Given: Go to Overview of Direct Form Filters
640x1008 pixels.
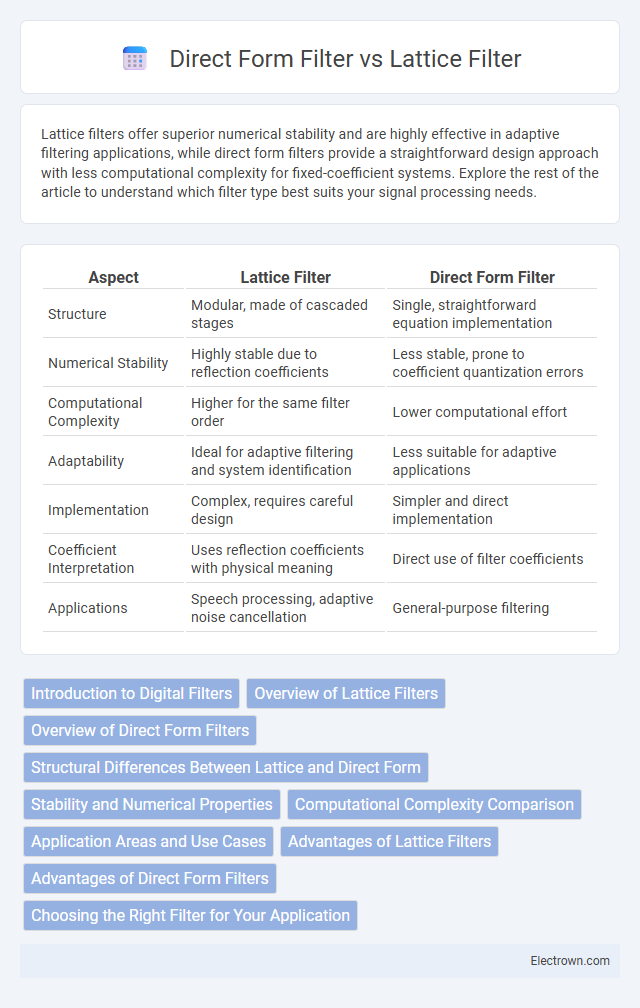Looking at the screenshot, I should point(140,730).
